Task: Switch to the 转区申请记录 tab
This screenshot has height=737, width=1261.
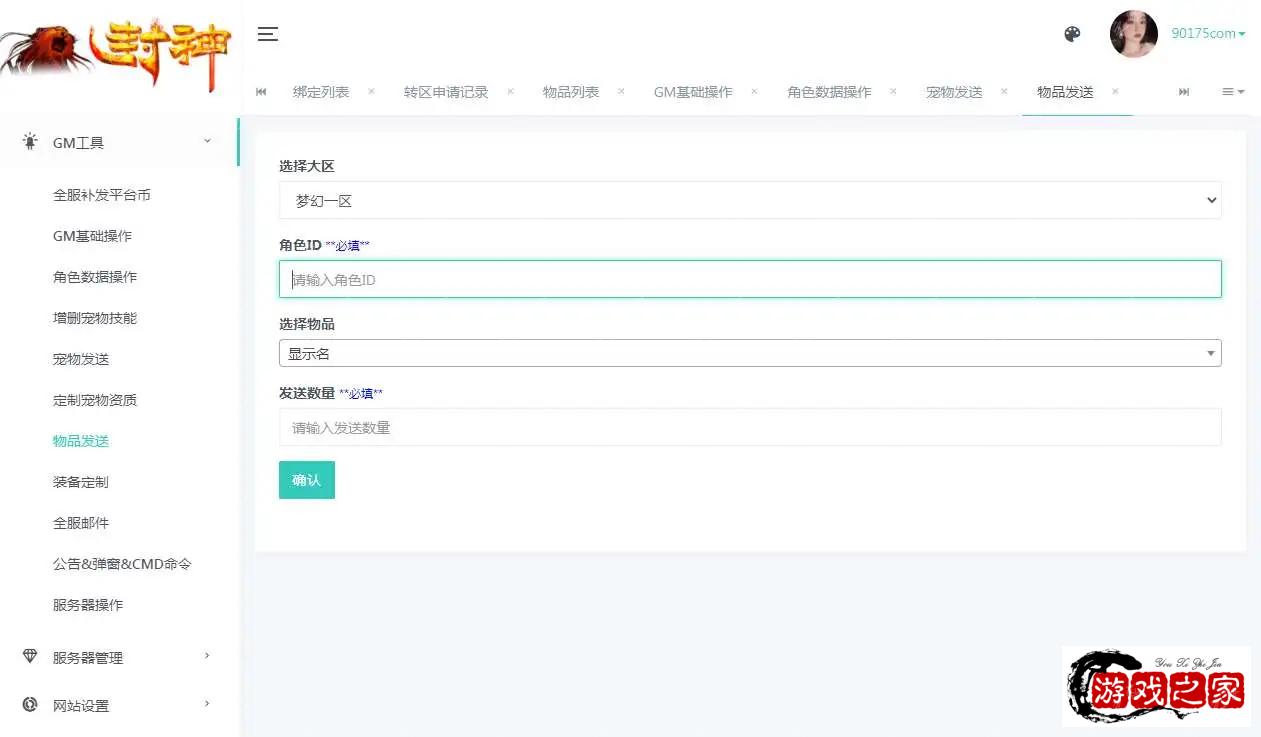Action: click(446, 92)
